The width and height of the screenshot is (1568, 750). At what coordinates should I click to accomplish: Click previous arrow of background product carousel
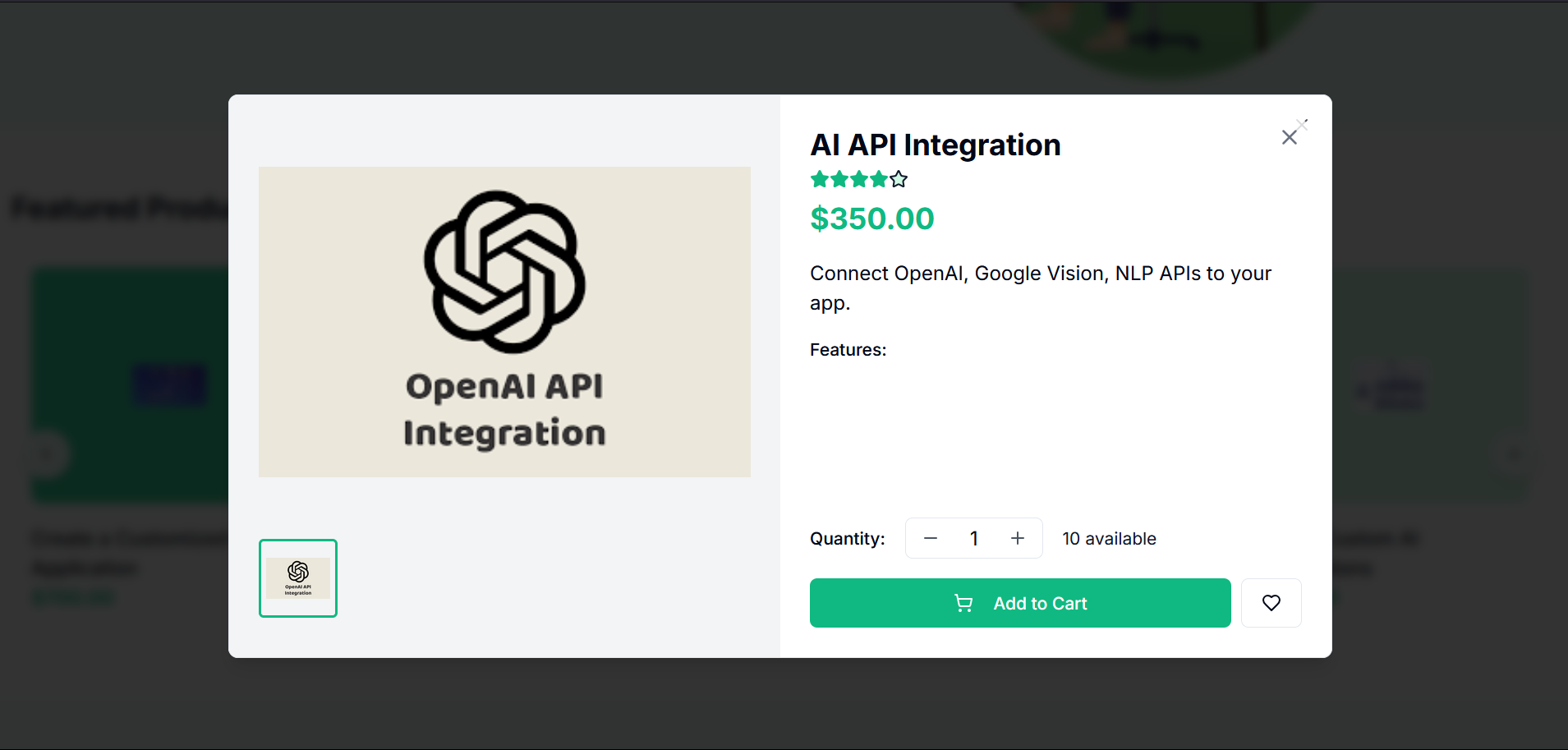(47, 453)
